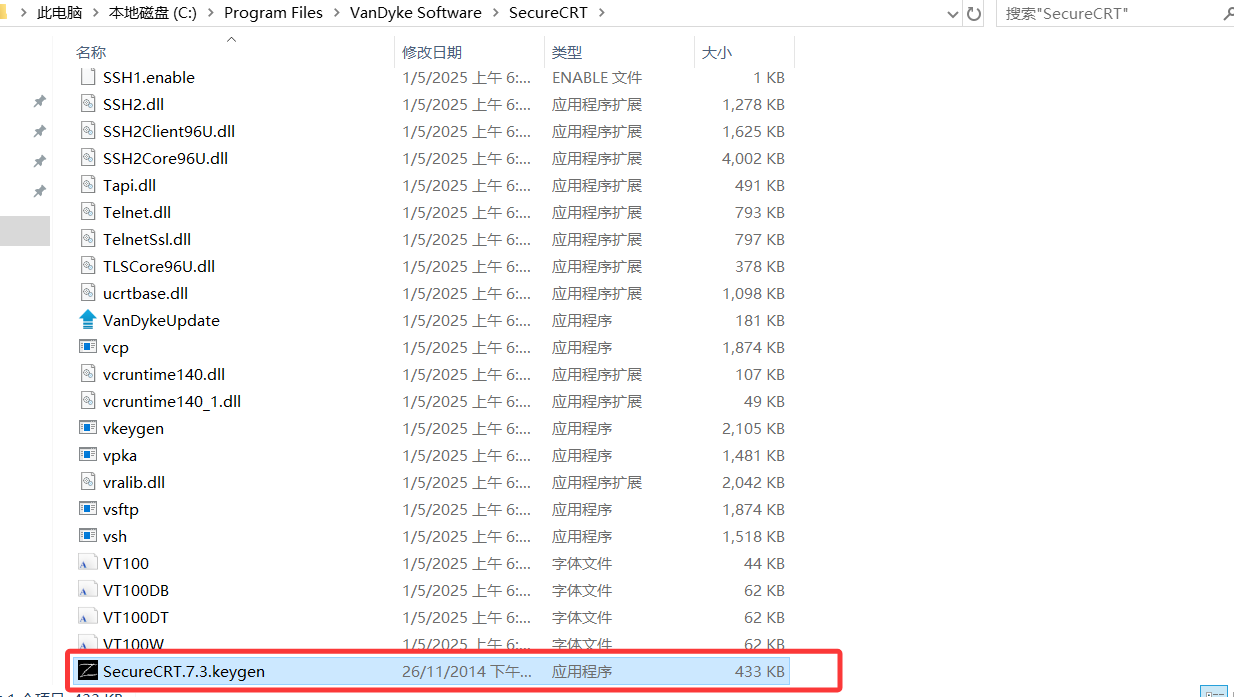The height and width of the screenshot is (697, 1234).
Task: Select the SSH1.enable file icon
Action: point(88,77)
